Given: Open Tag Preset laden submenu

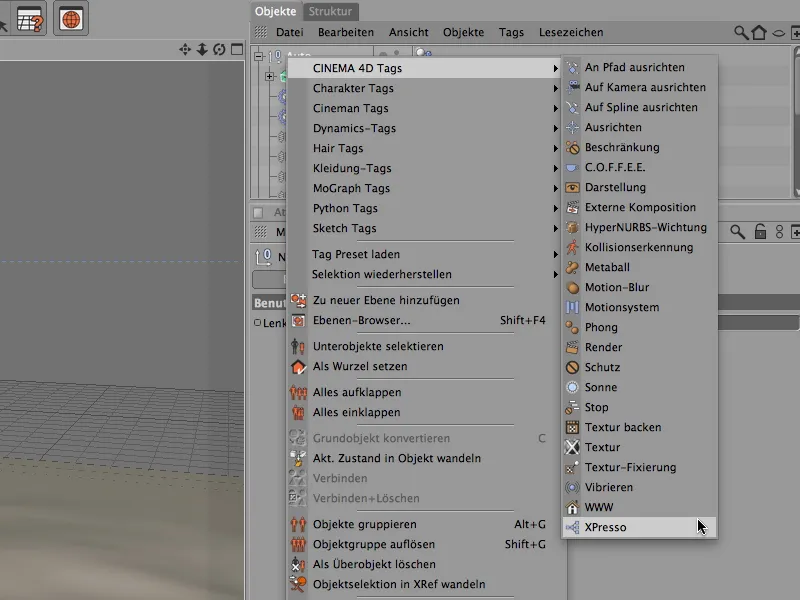Looking at the screenshot, I should 424,254.
